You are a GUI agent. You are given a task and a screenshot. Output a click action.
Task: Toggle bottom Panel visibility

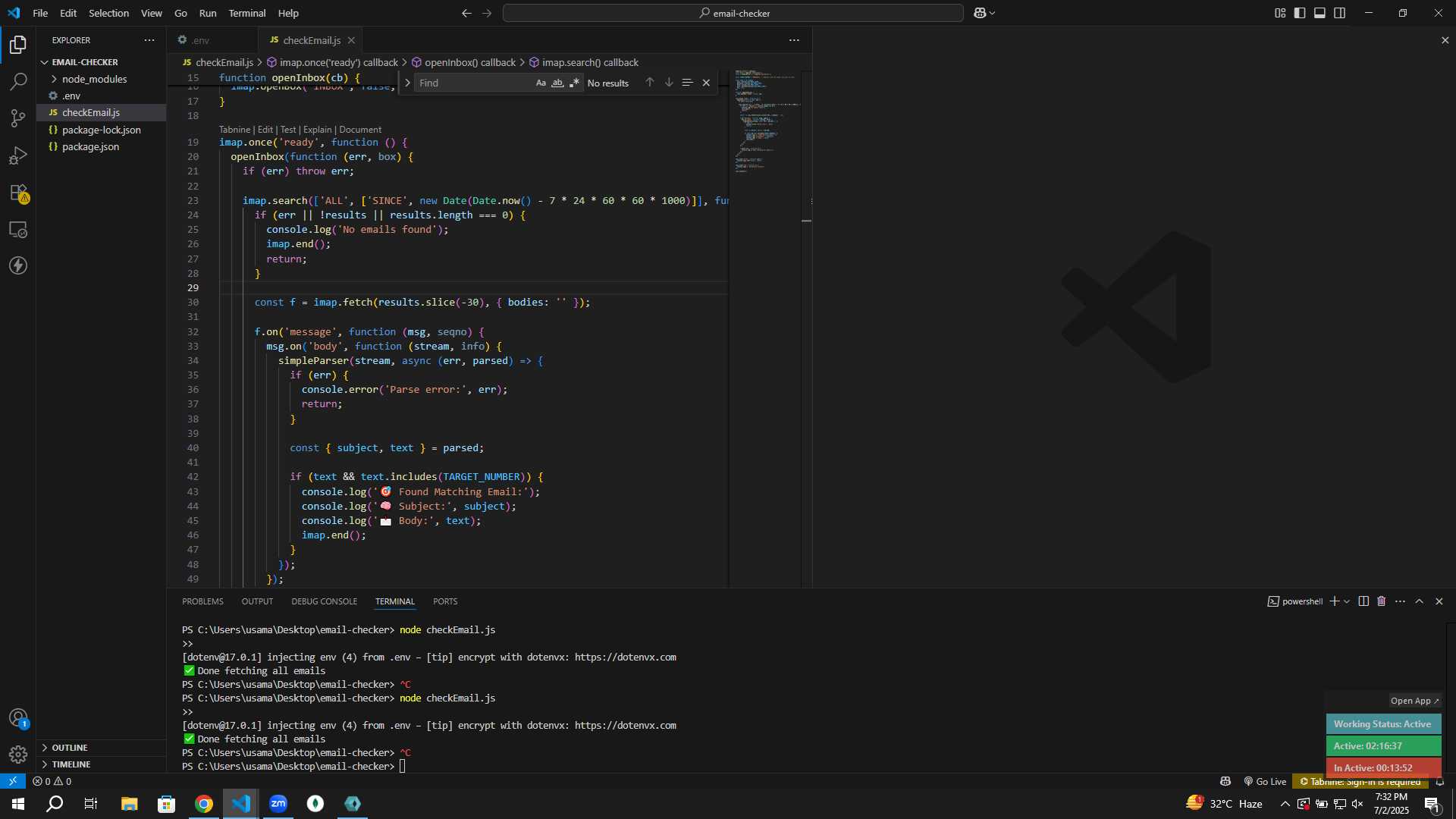(1320, 13)
